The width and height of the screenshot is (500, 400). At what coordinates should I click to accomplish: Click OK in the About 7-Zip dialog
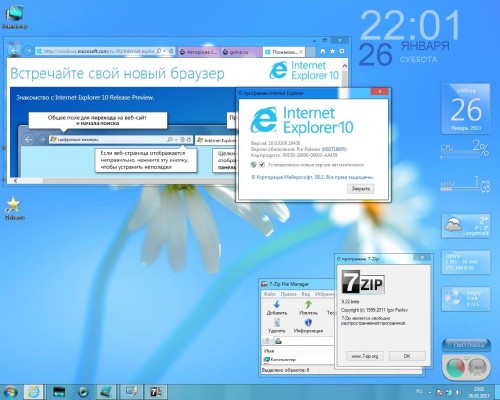pos(407,356)
